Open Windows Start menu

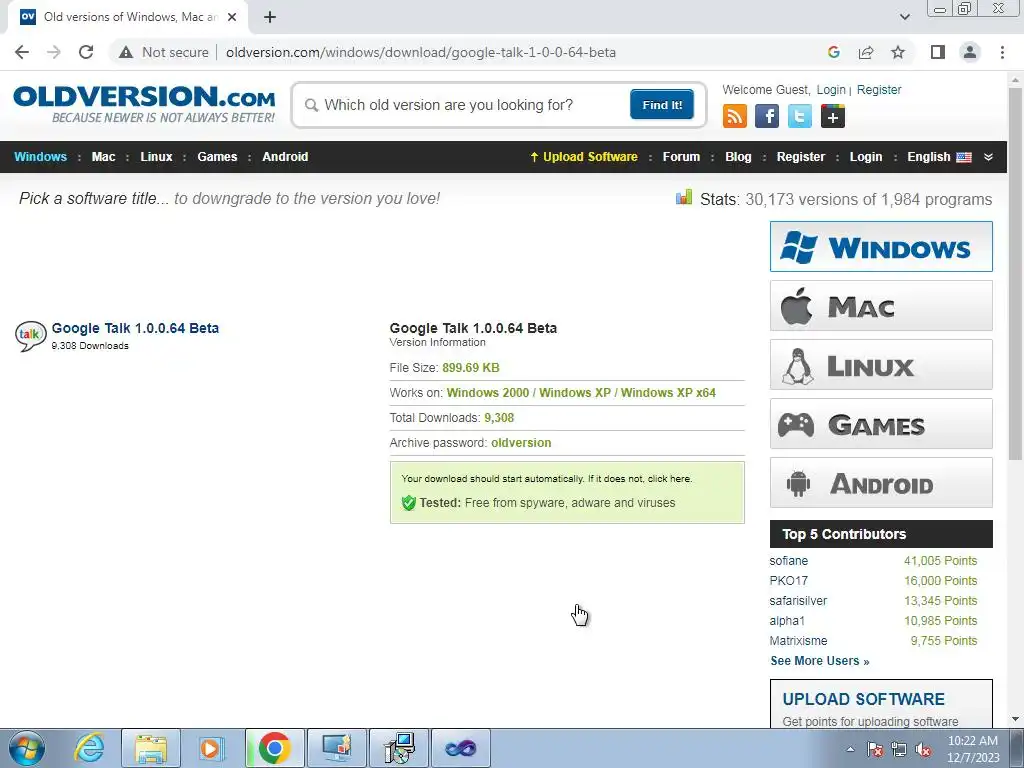[x=27, y=748]
